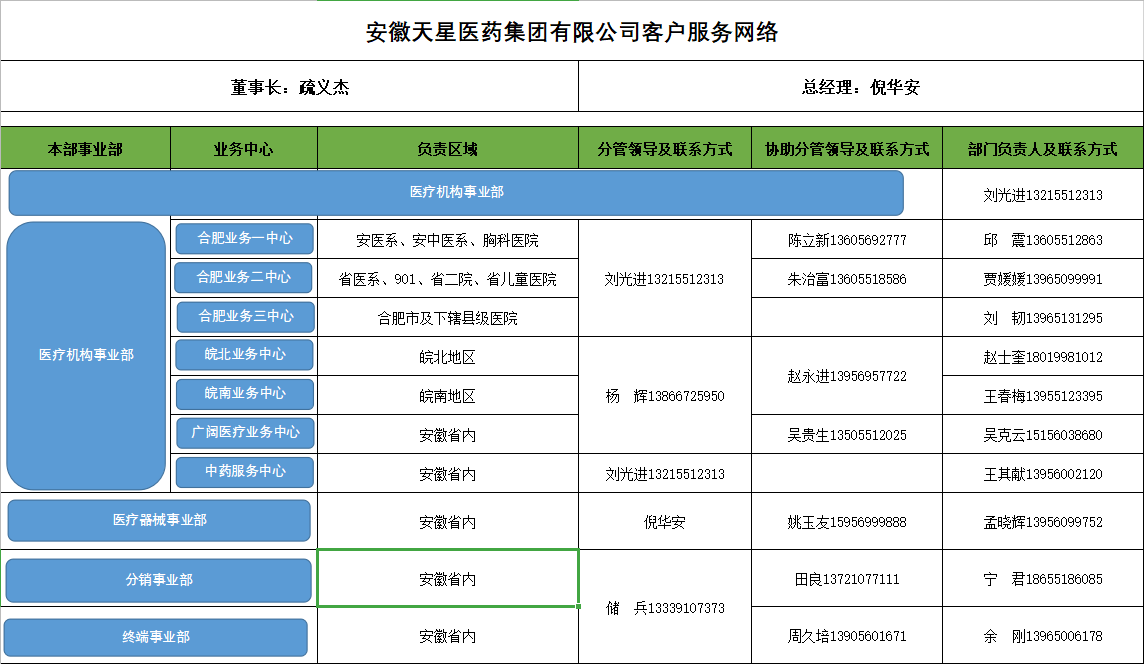This screenshot has height=664, width=1144.
Task: Select the 分销事业部 shape
Action: point(158,580)
